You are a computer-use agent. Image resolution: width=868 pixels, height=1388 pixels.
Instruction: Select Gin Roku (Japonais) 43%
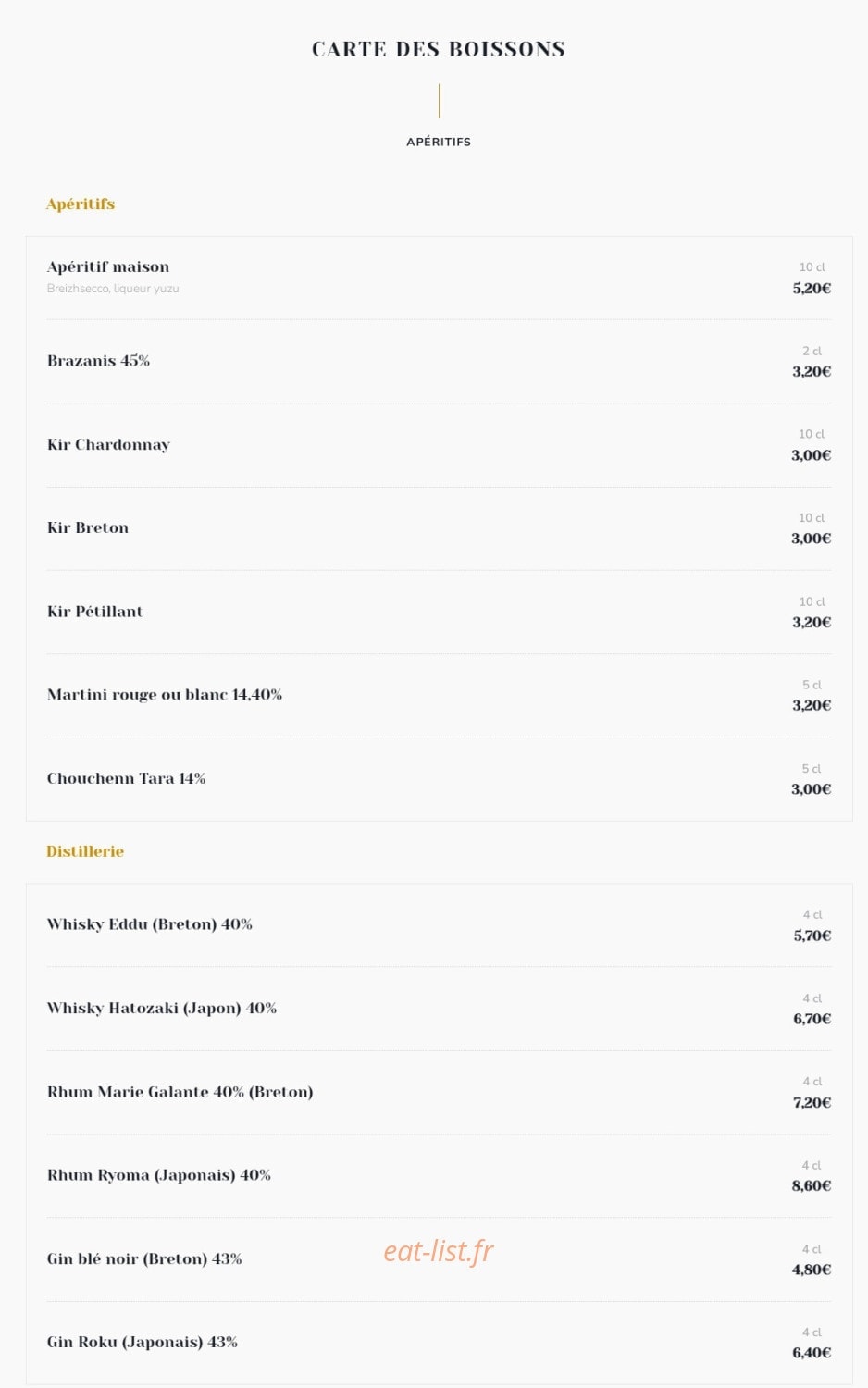pyautogui.click(x=143, y=1342)
